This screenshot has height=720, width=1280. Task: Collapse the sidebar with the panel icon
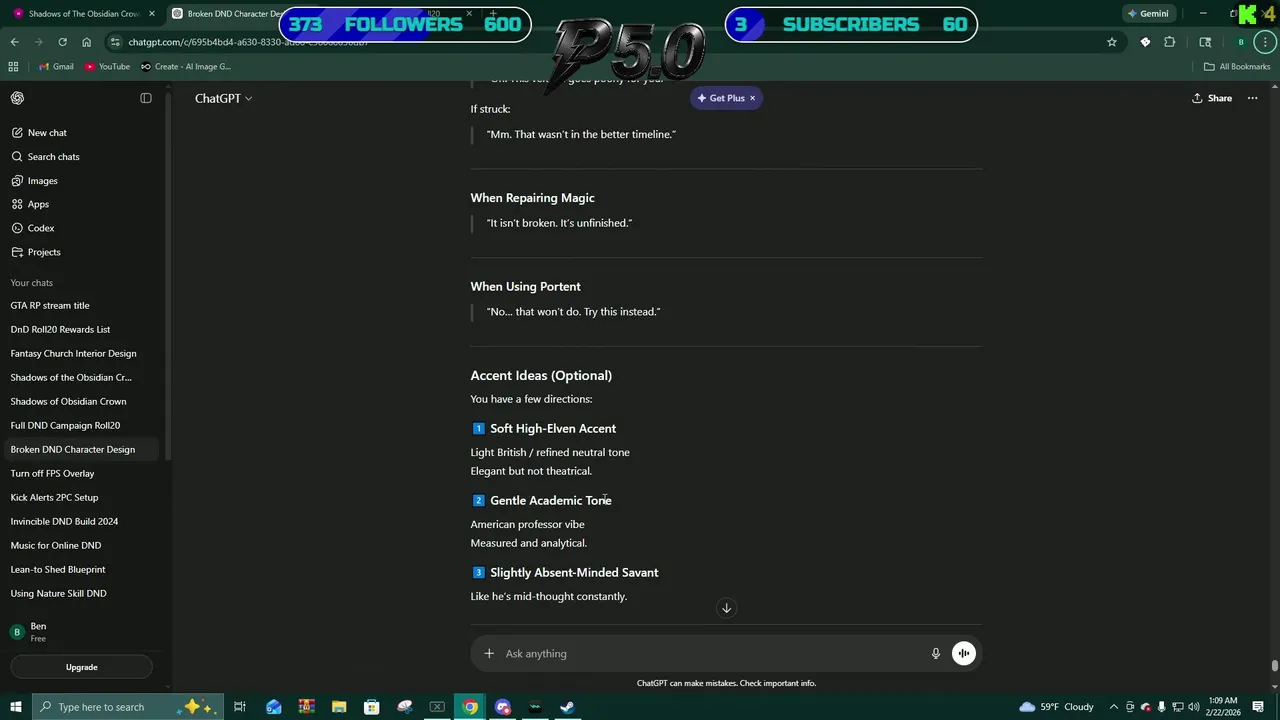146,98
